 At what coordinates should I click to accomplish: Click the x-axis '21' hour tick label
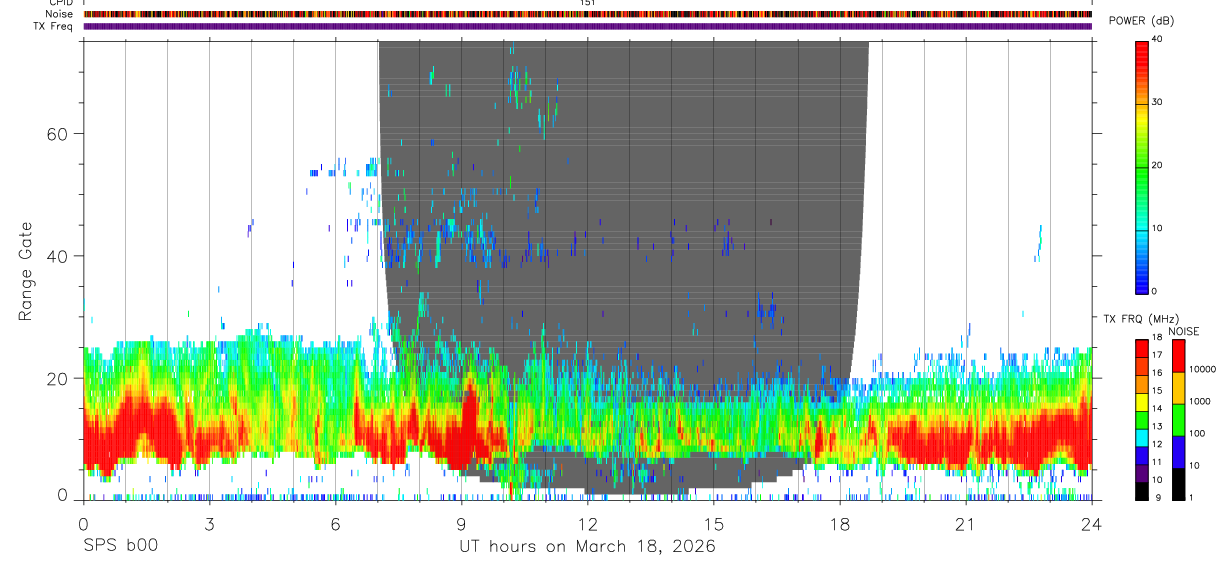click(966, 524)
